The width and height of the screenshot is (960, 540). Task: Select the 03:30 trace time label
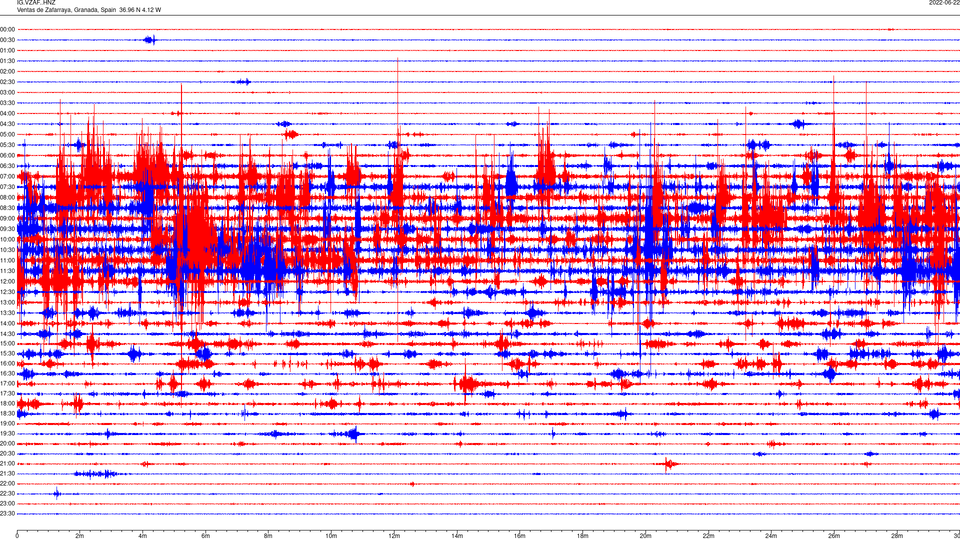[x=7, y=103]
